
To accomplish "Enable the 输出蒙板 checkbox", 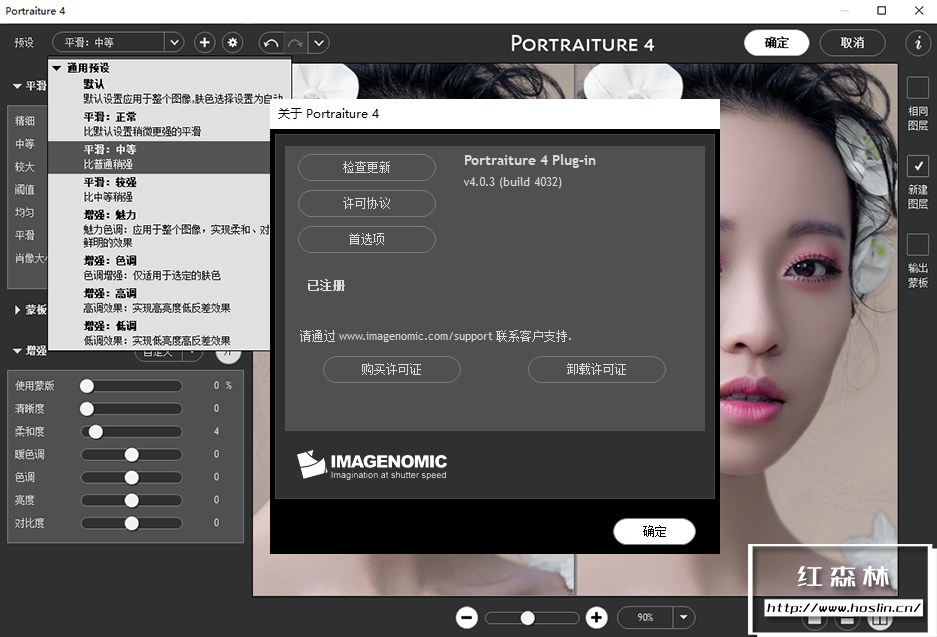I will click(916, 243).
